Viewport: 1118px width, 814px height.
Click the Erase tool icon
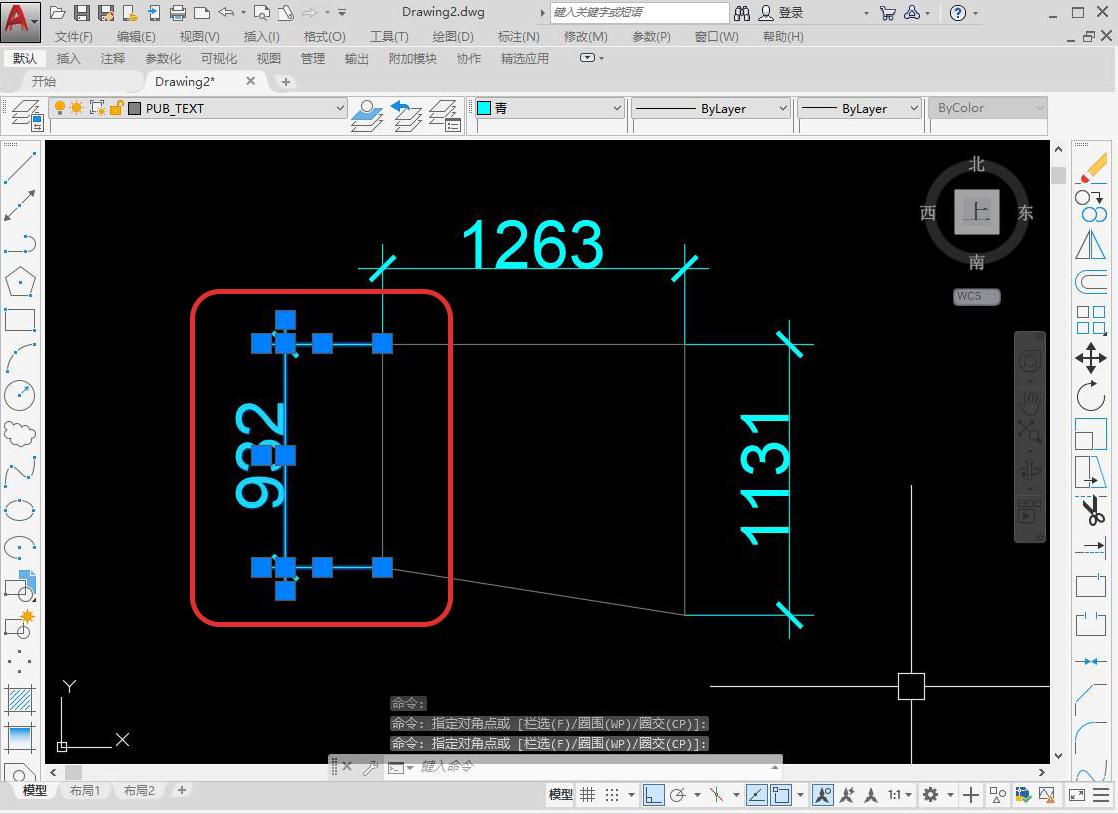coord(1092,167)
